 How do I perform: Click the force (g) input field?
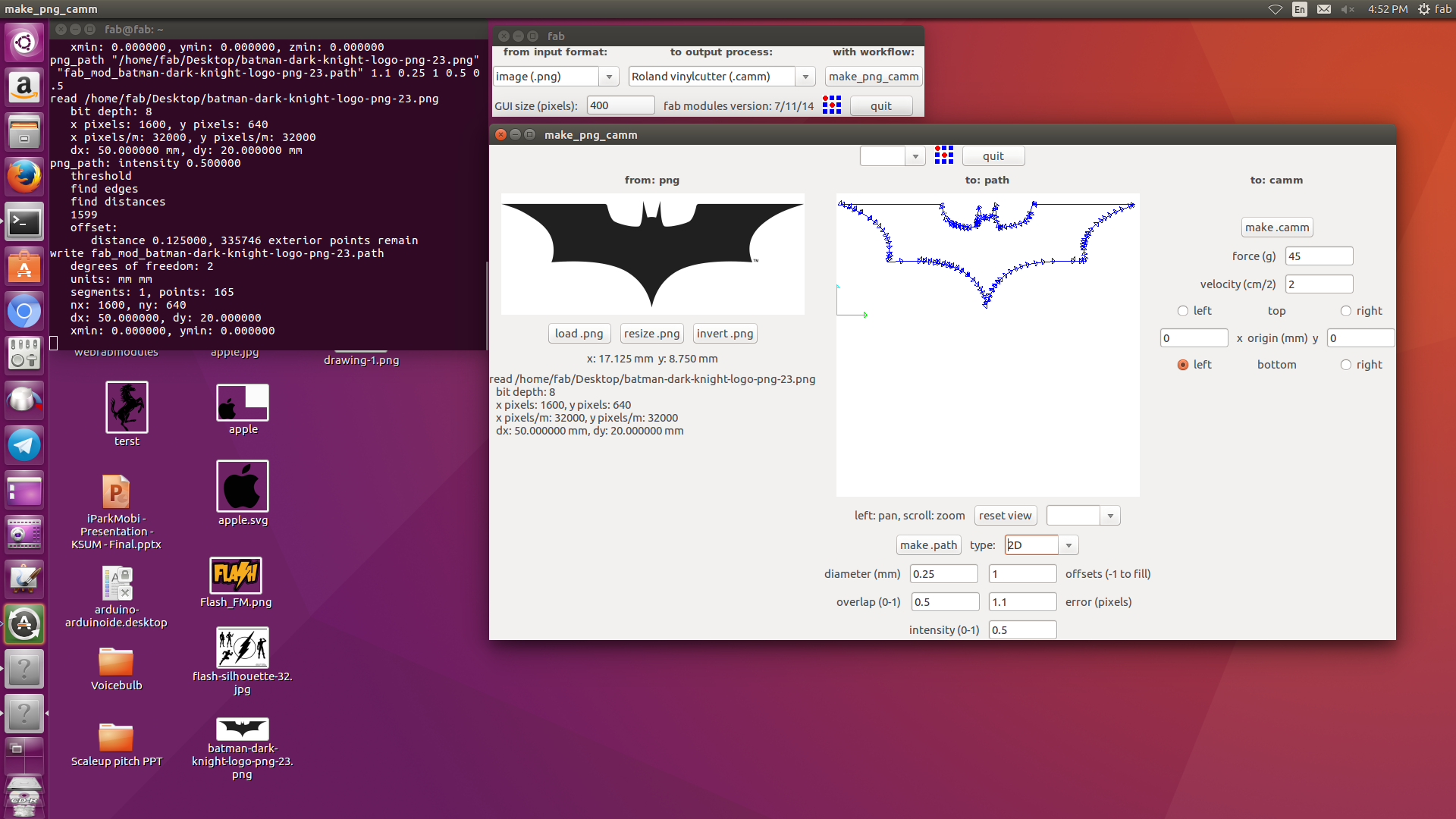[x=1319, y=256]
